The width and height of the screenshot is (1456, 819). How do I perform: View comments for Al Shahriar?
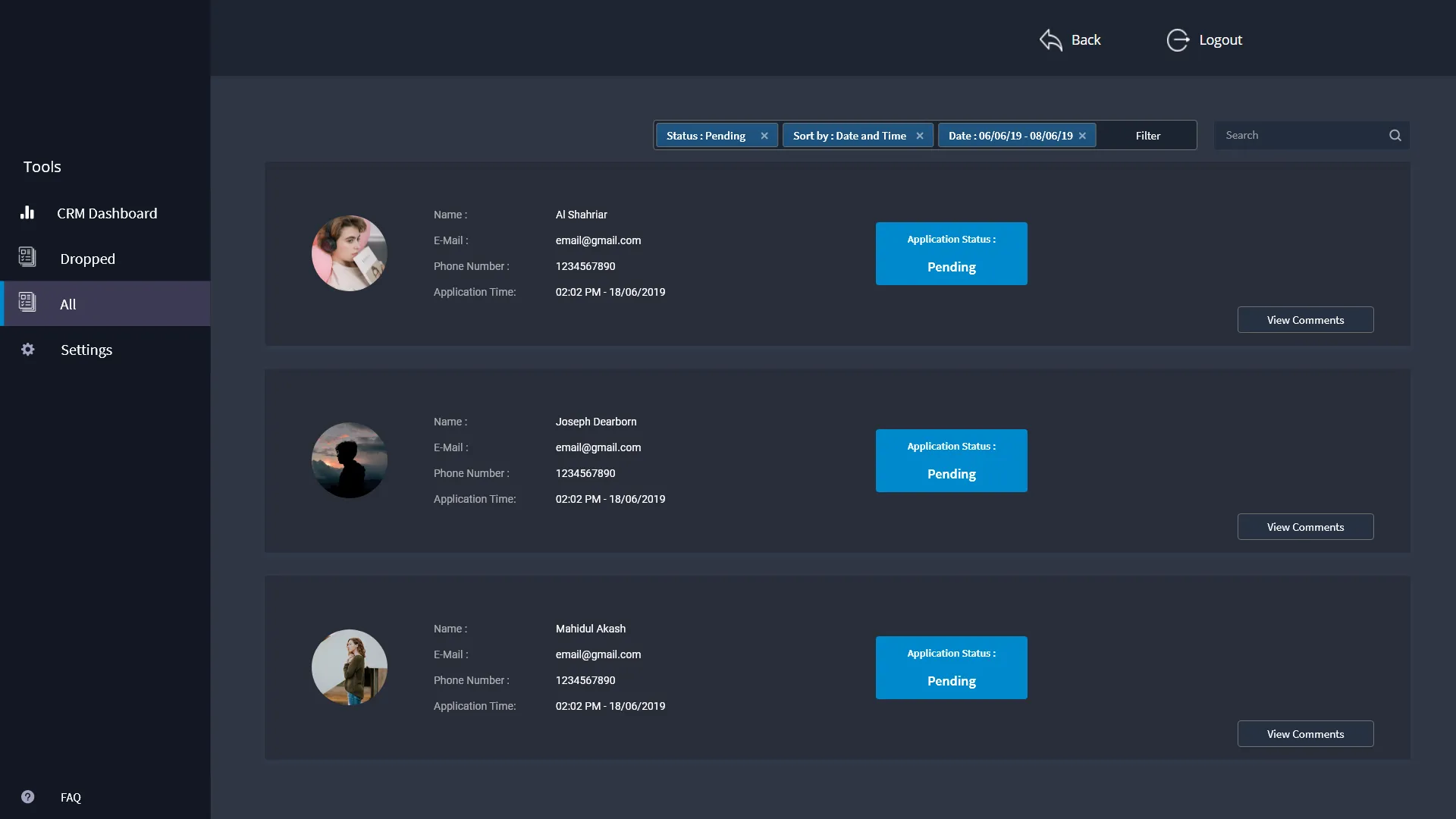click(1305, 320)
